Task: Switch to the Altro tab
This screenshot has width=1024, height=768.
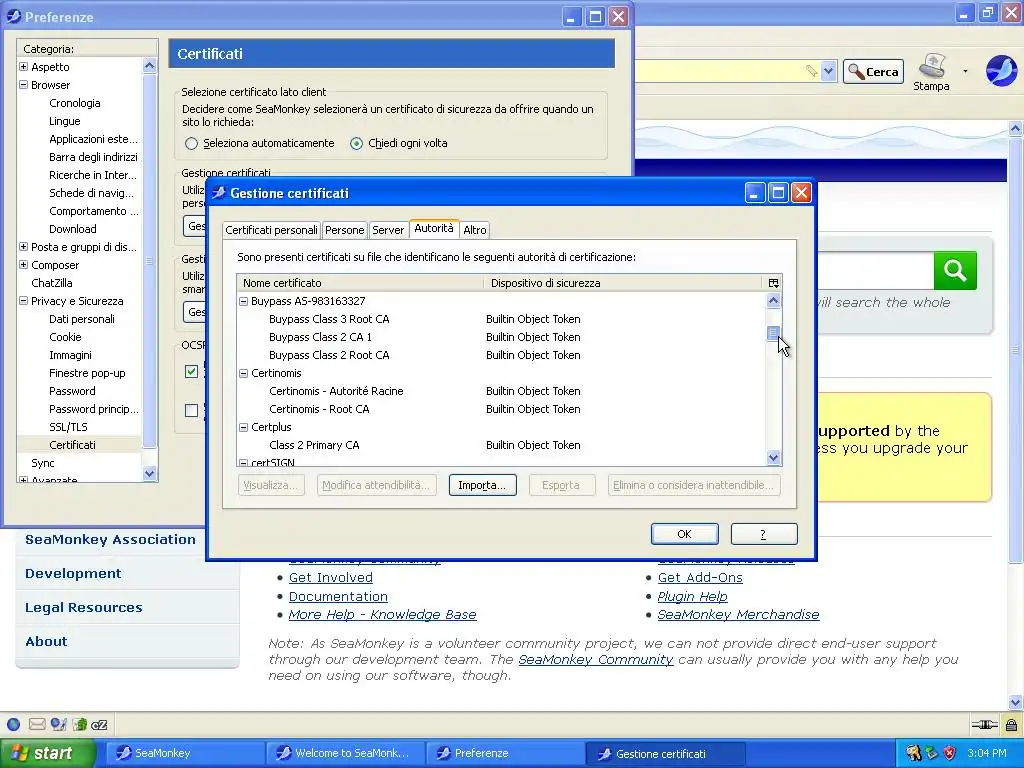Action: [x=475, y=230]
